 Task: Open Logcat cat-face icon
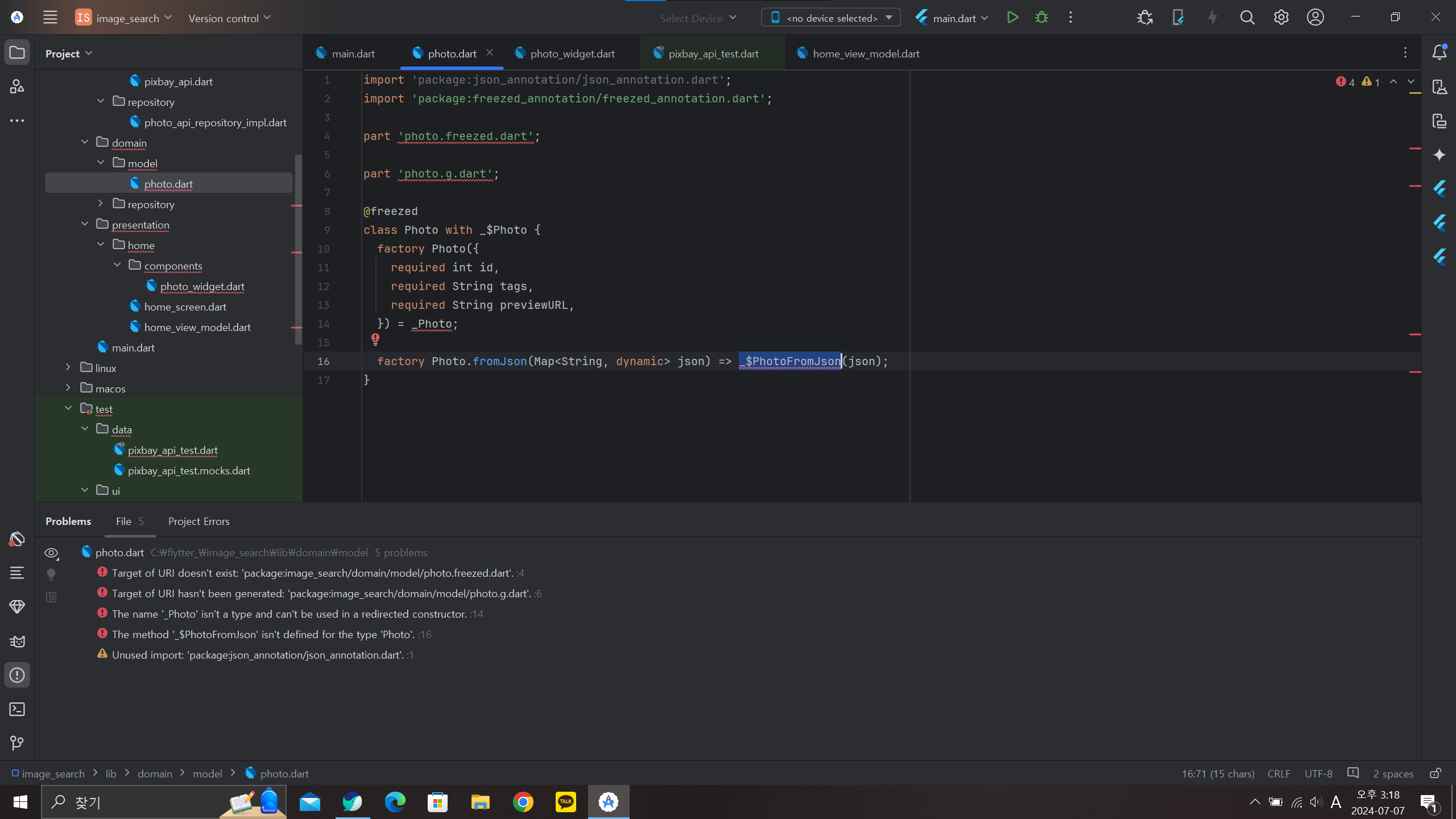point(17,641)
